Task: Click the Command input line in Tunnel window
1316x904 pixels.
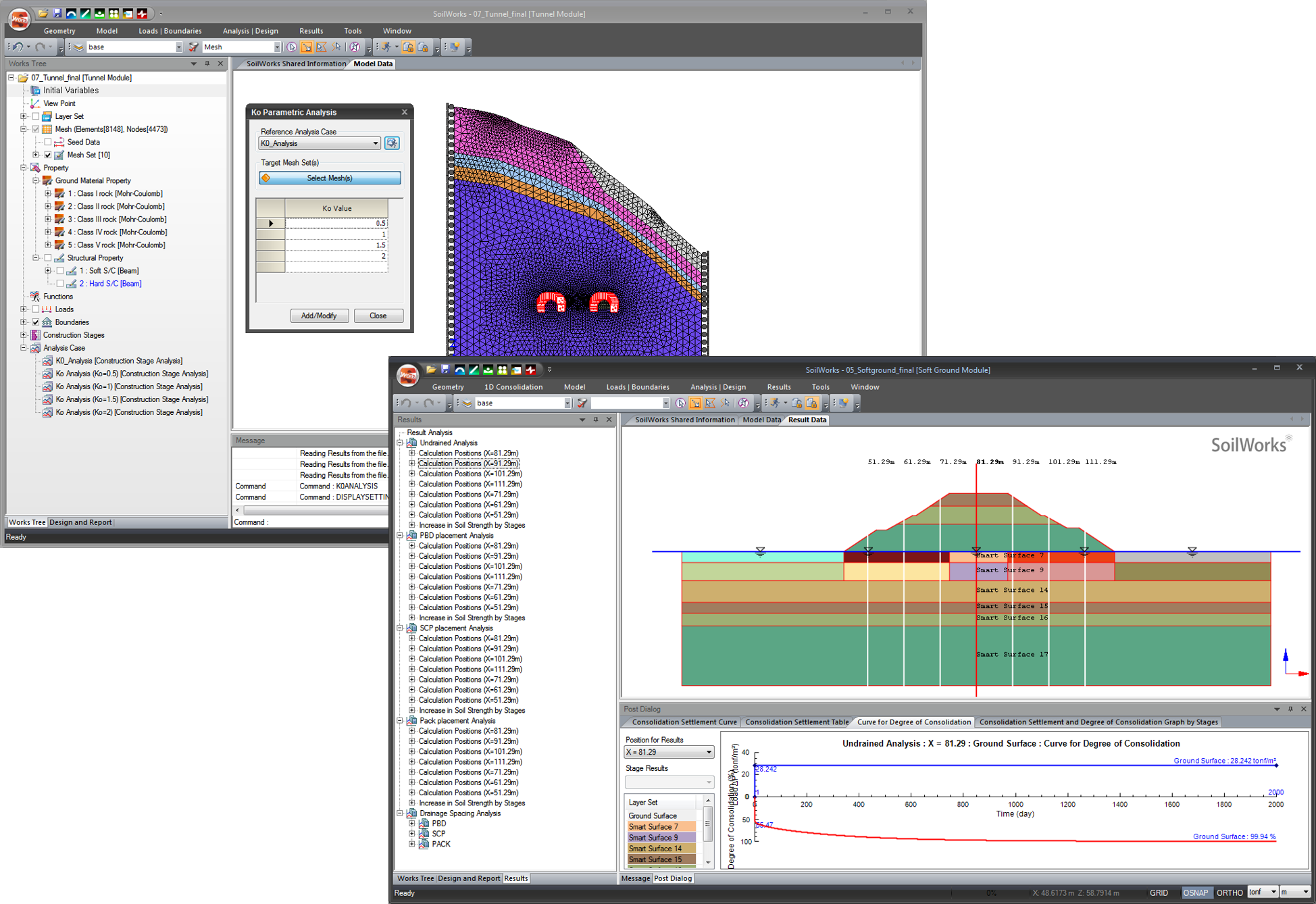Action: point(328,522)
